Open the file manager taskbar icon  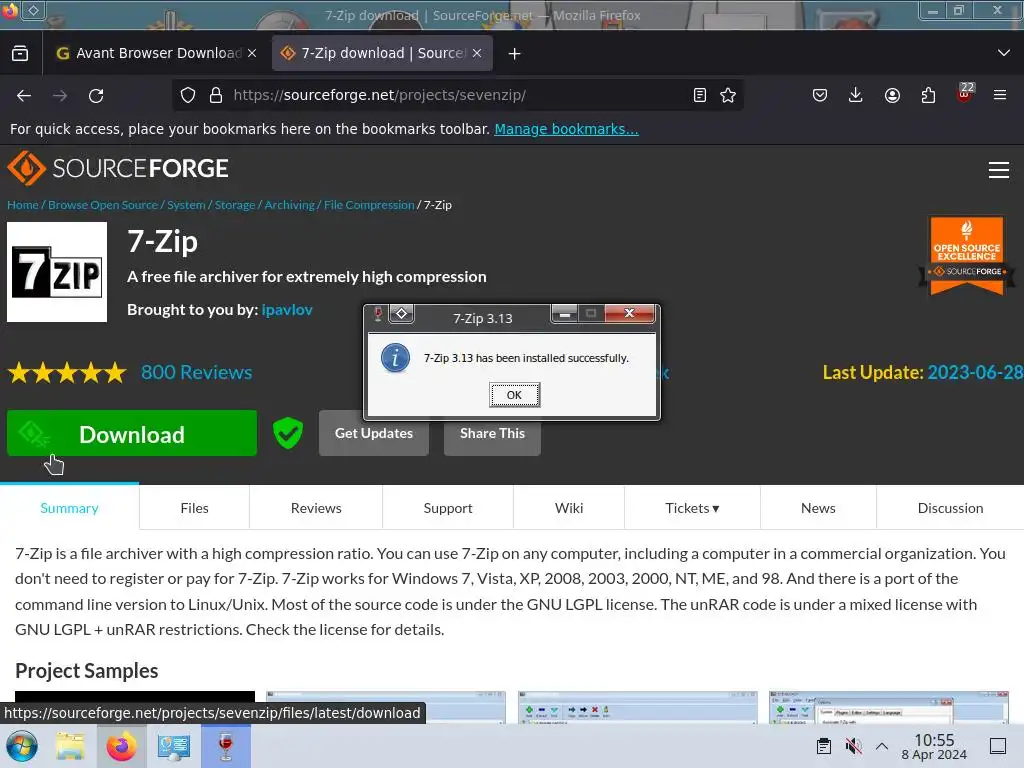70,746
